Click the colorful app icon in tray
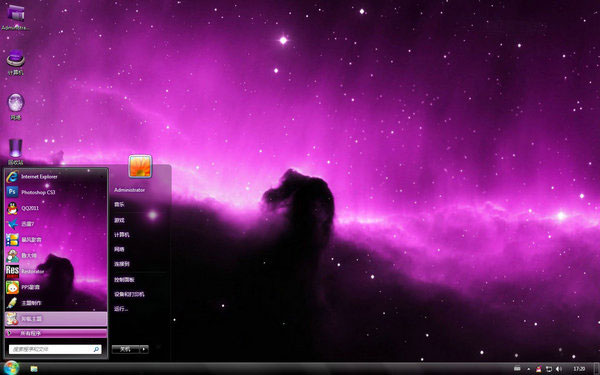600x375 pixels. (539, 369)
